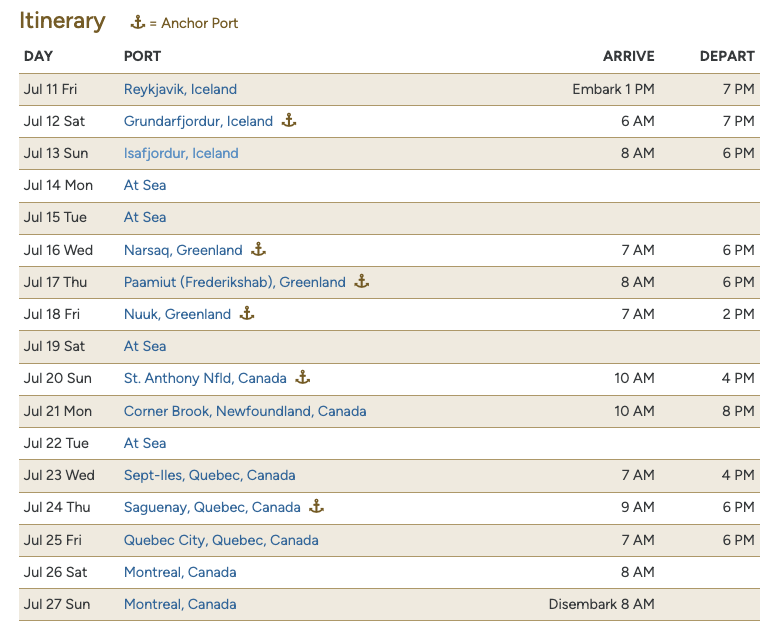Open the Sept-Iles, Quebec, Canada link
Image resolution: width=782 pixels, height=640 pixels.
[209, 475]
